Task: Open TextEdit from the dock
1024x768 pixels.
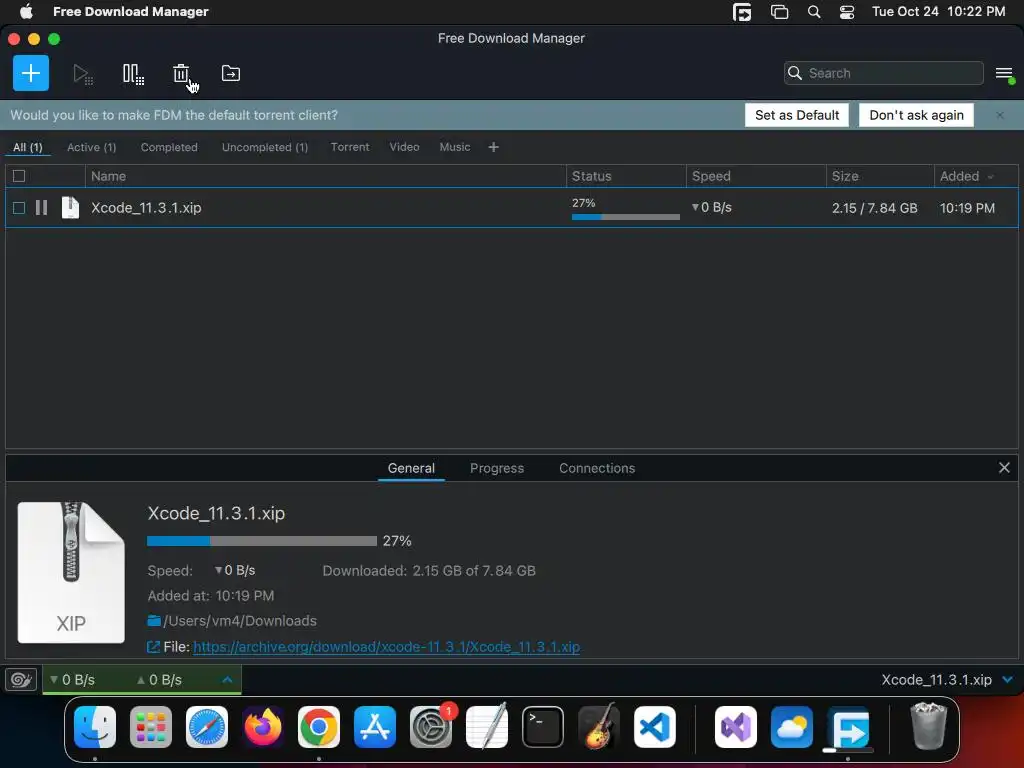Action: (x=487, y=727)
